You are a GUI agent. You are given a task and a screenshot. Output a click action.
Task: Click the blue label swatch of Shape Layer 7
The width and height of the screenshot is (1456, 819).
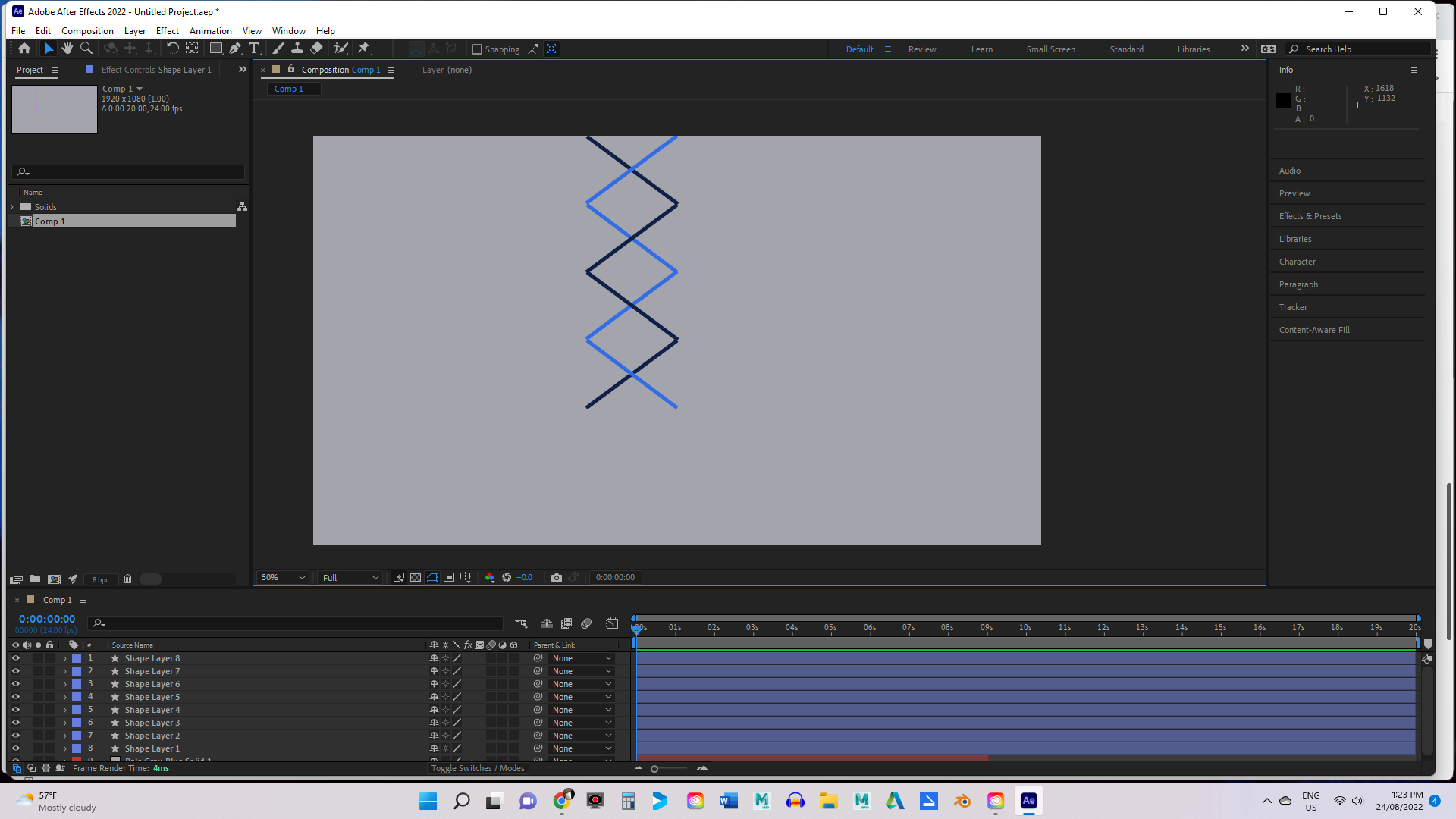(x=77, y=671)
